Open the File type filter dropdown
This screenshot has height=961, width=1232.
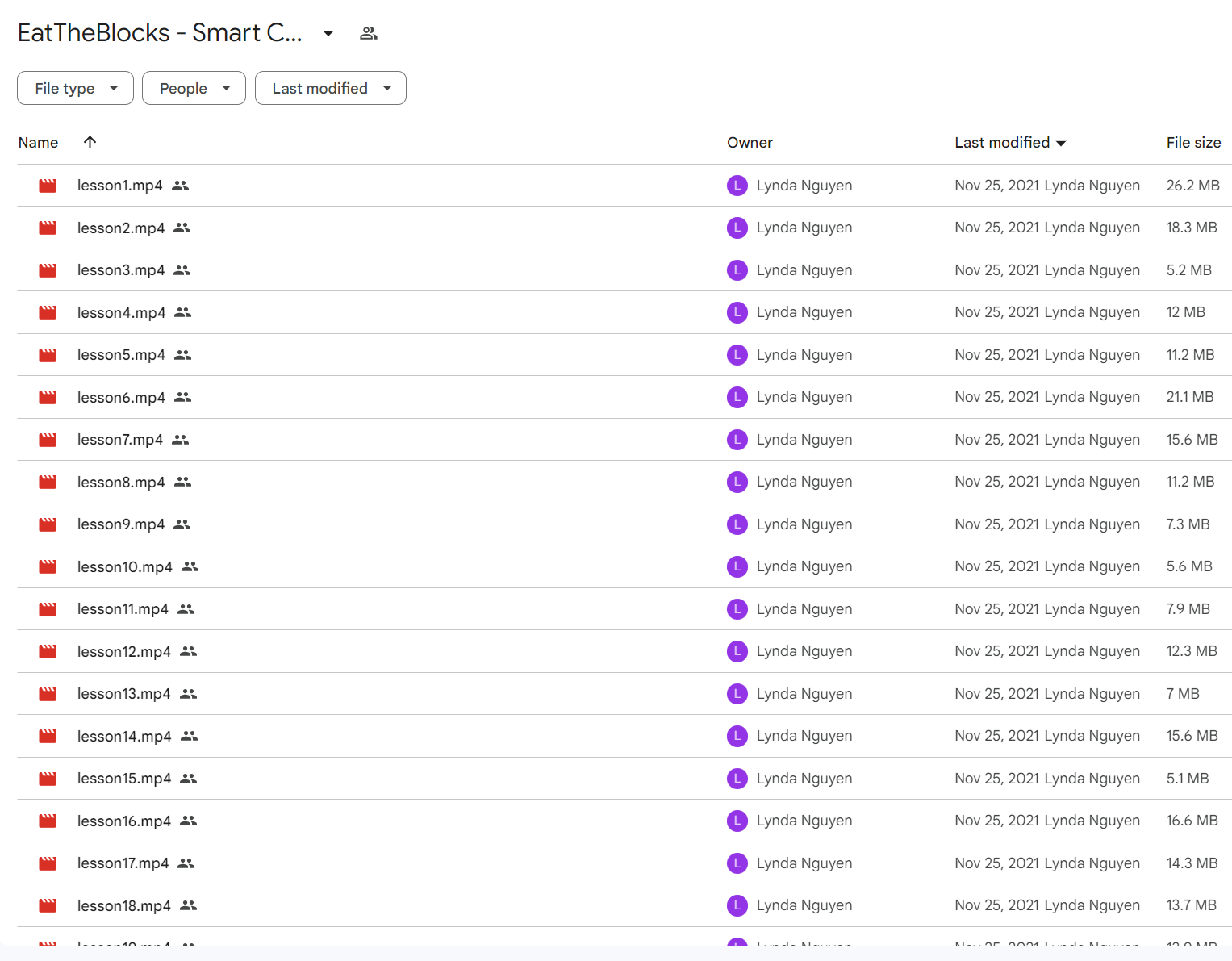[x=75, y=88]
